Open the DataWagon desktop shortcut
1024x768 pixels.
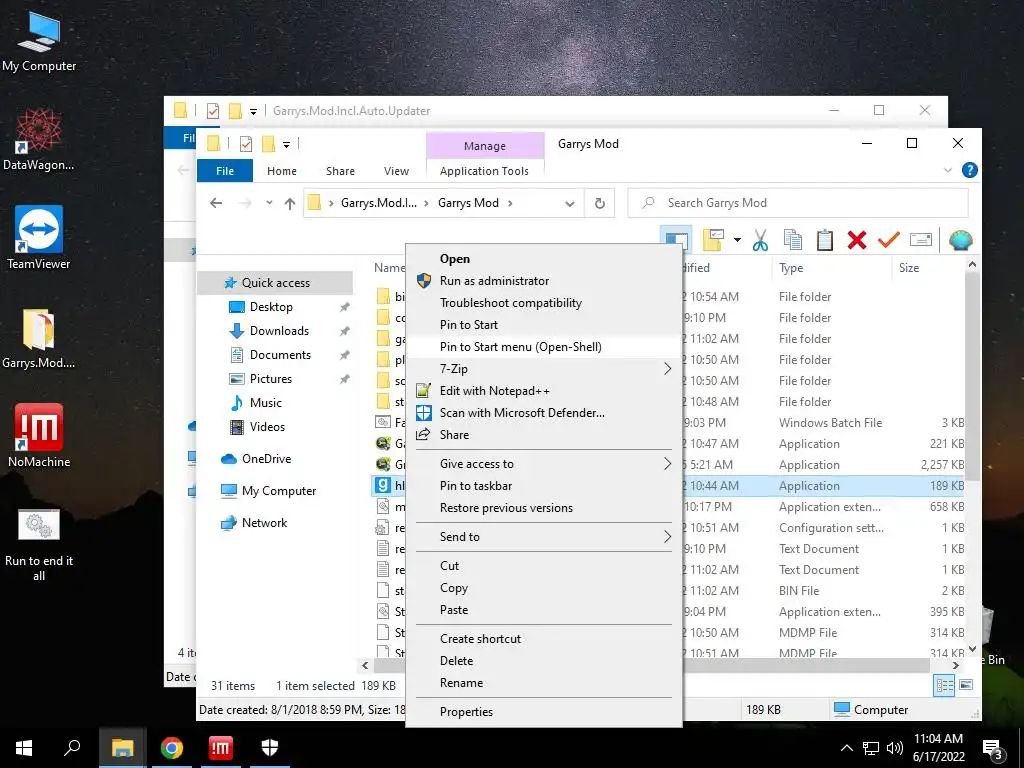pos(39,139)
